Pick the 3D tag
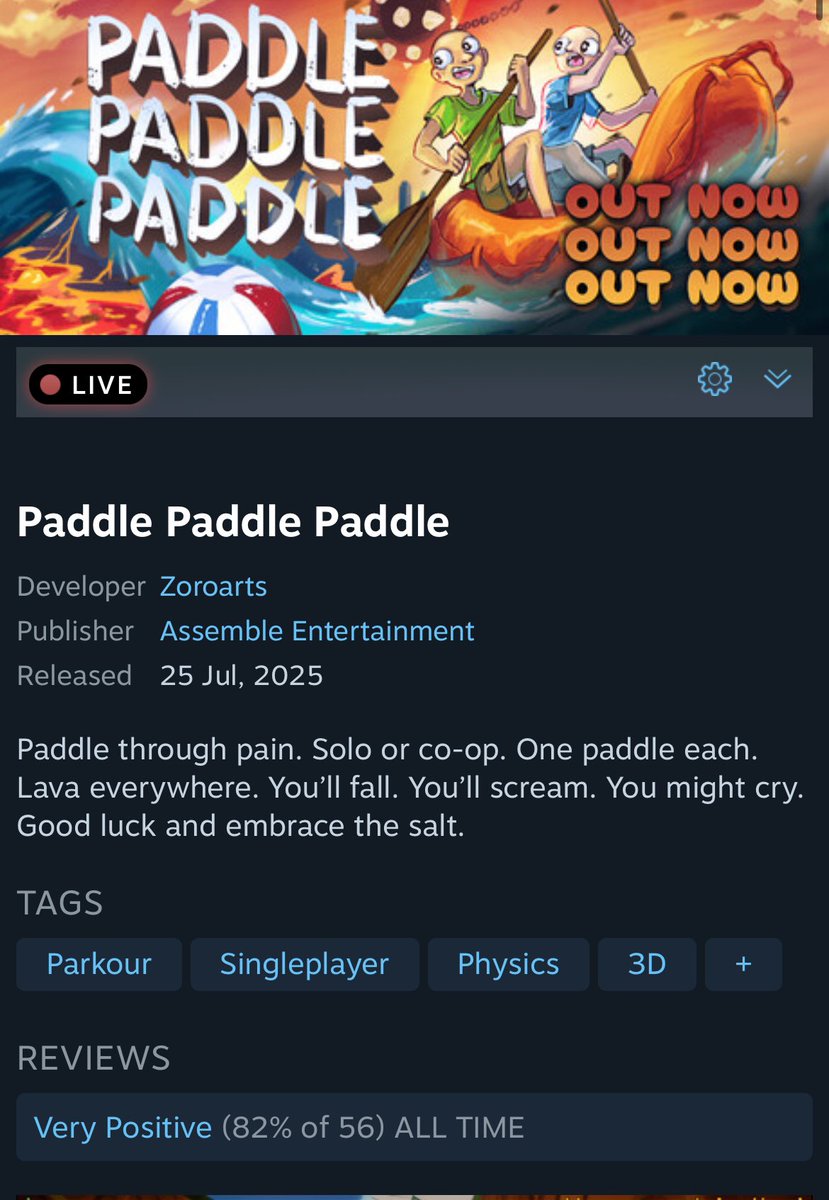 pyautogui.click(x=647, y=964)
